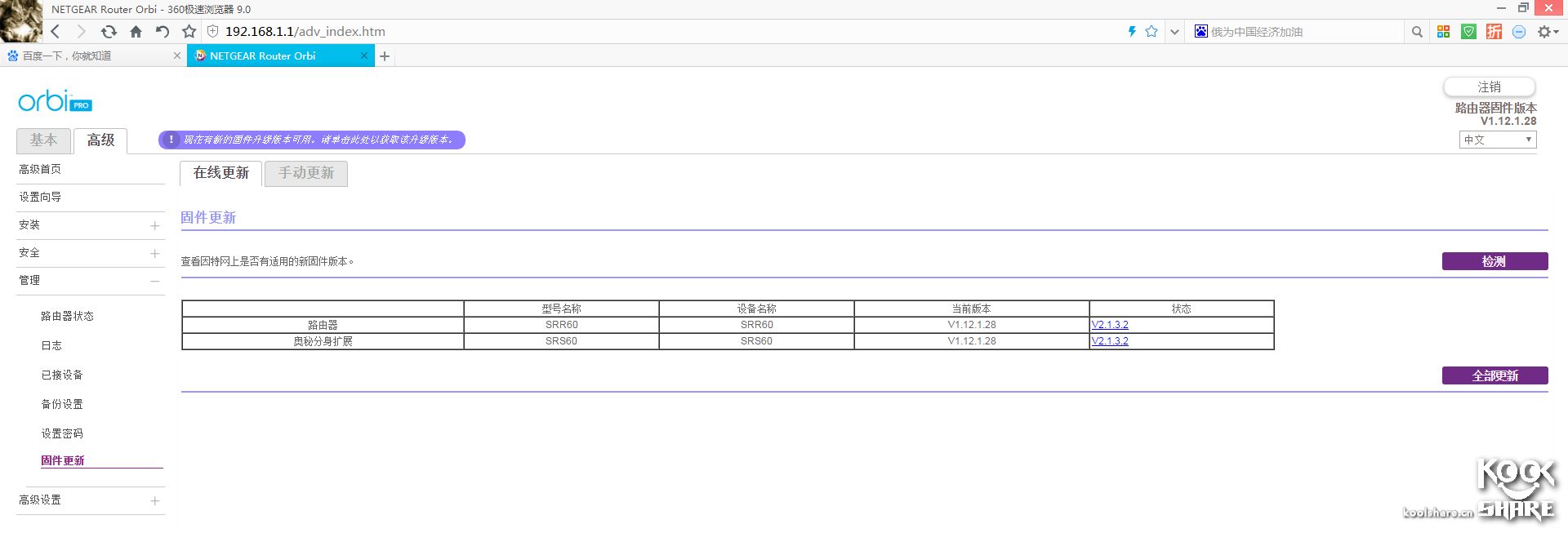Click the undo/restore closed tab icon
Screen dimensions: 1568x533
click(x=163, y=32)
